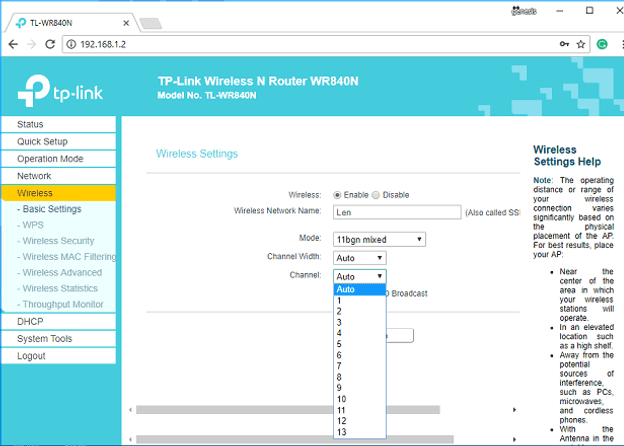Go back using the browser back arrow
Image resolution: width=624 pixels, height=446 pixels.
coord(13,44)
